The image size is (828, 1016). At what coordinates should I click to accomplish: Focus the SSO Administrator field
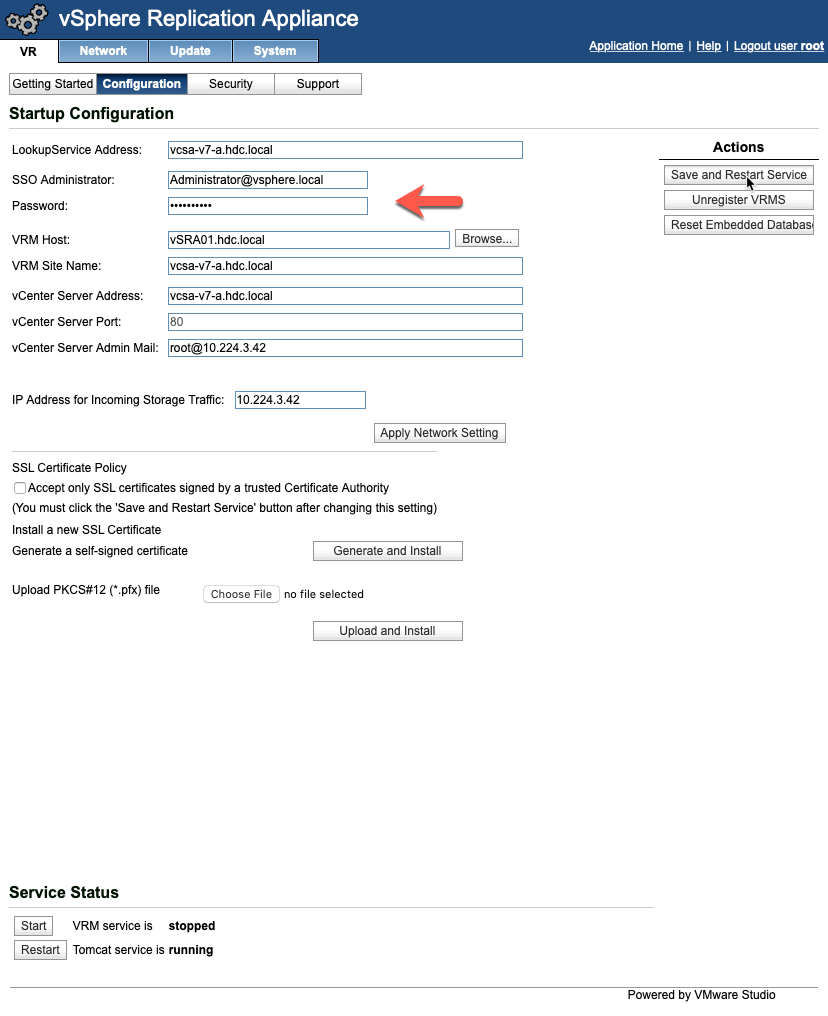[268, 180]
